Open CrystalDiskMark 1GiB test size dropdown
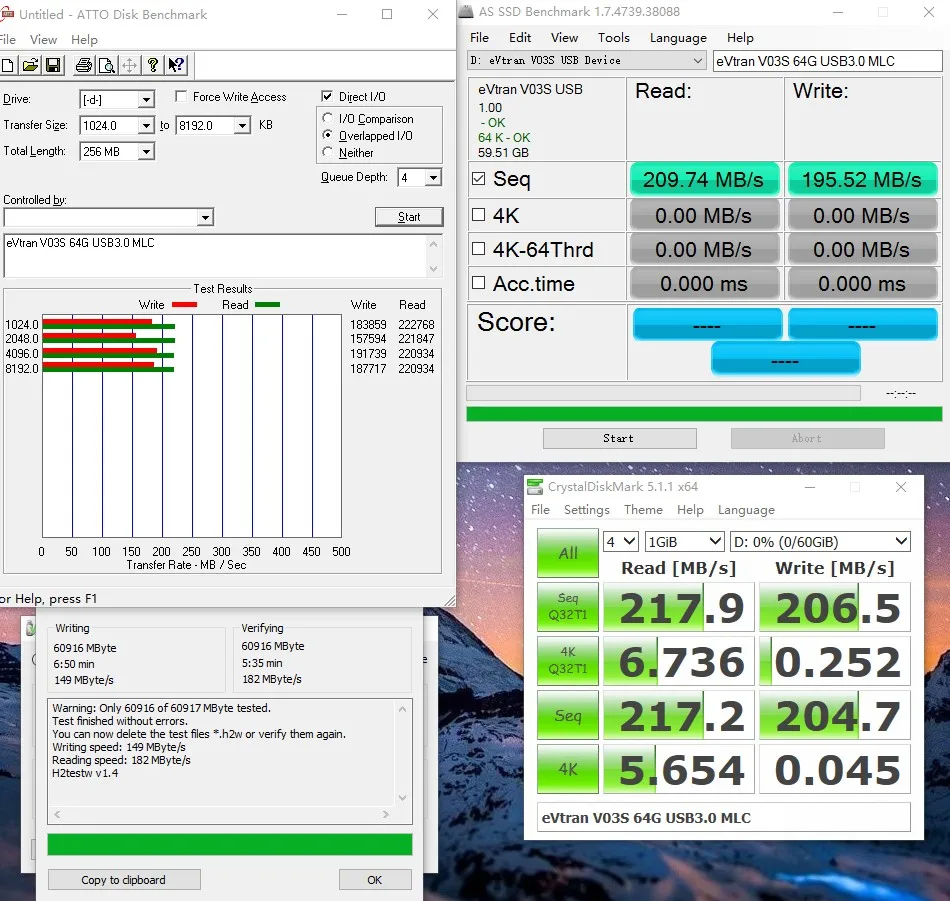This screenshot has height=901, width=950. [685, 542]
